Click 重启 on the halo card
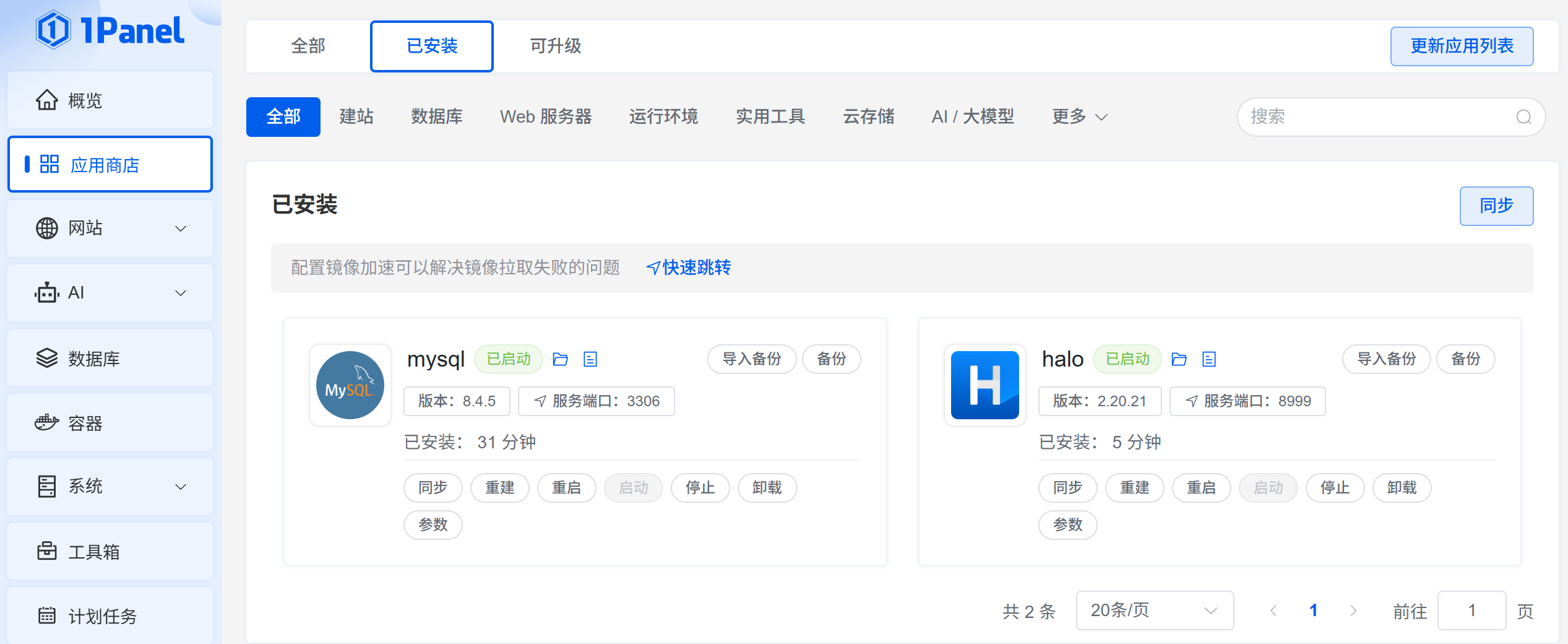 click(1202, 488)
